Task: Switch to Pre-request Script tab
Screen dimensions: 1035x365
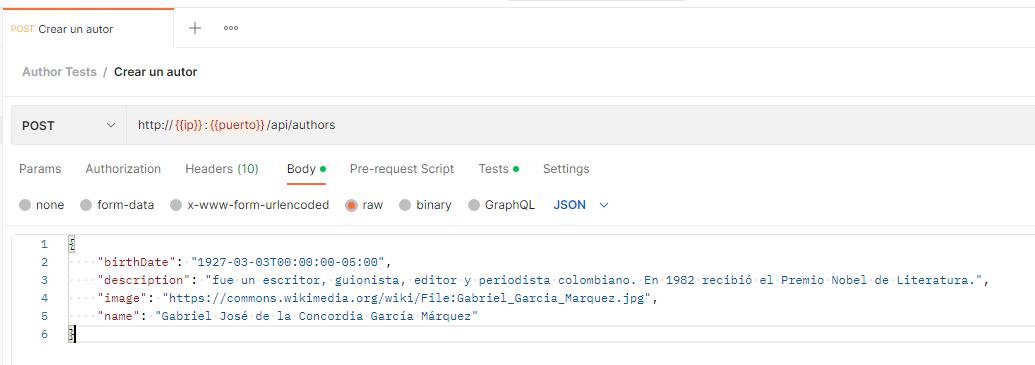Action: tap(402, 169)
